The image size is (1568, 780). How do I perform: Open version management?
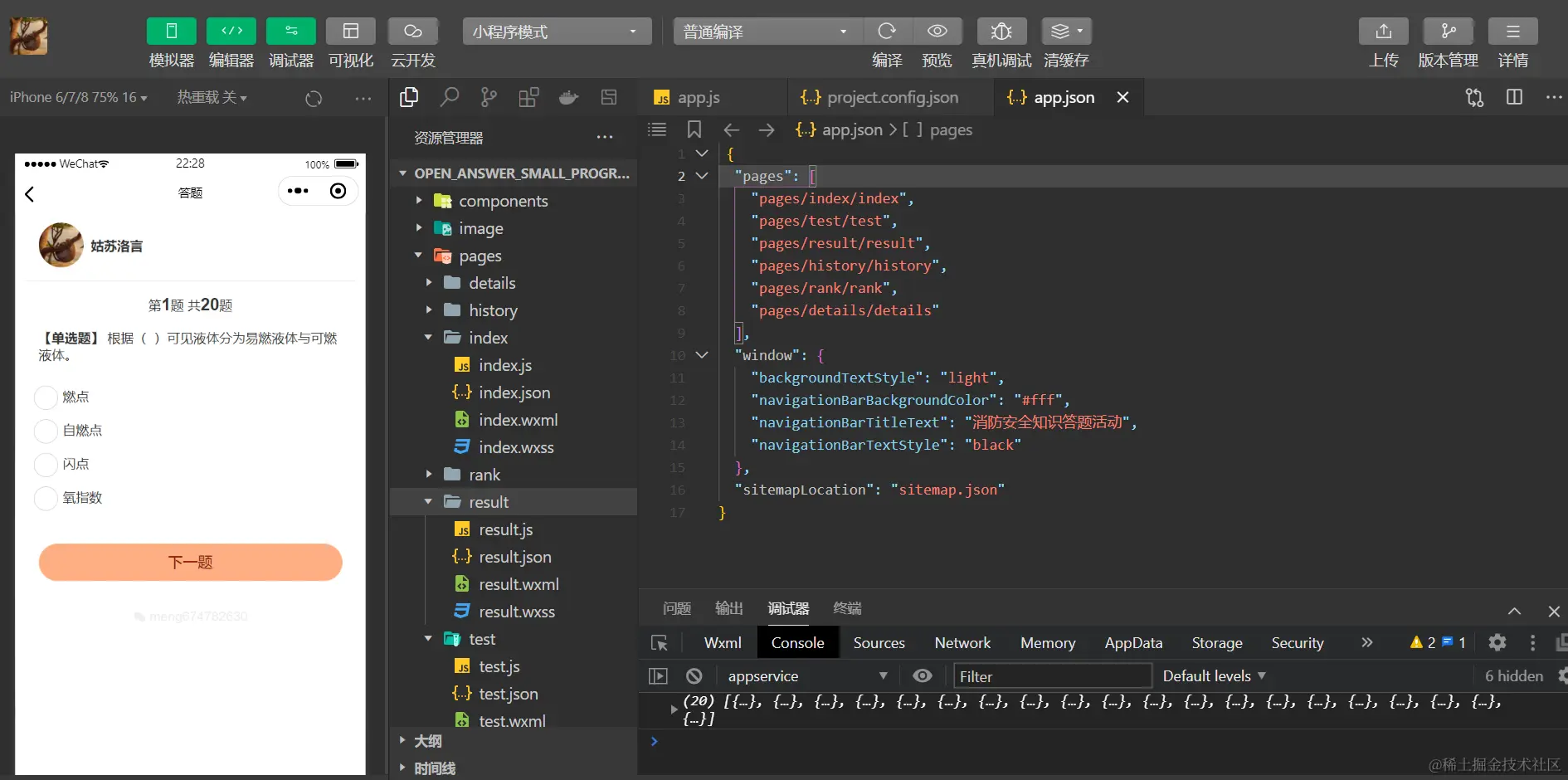(x=1449, y=32)
